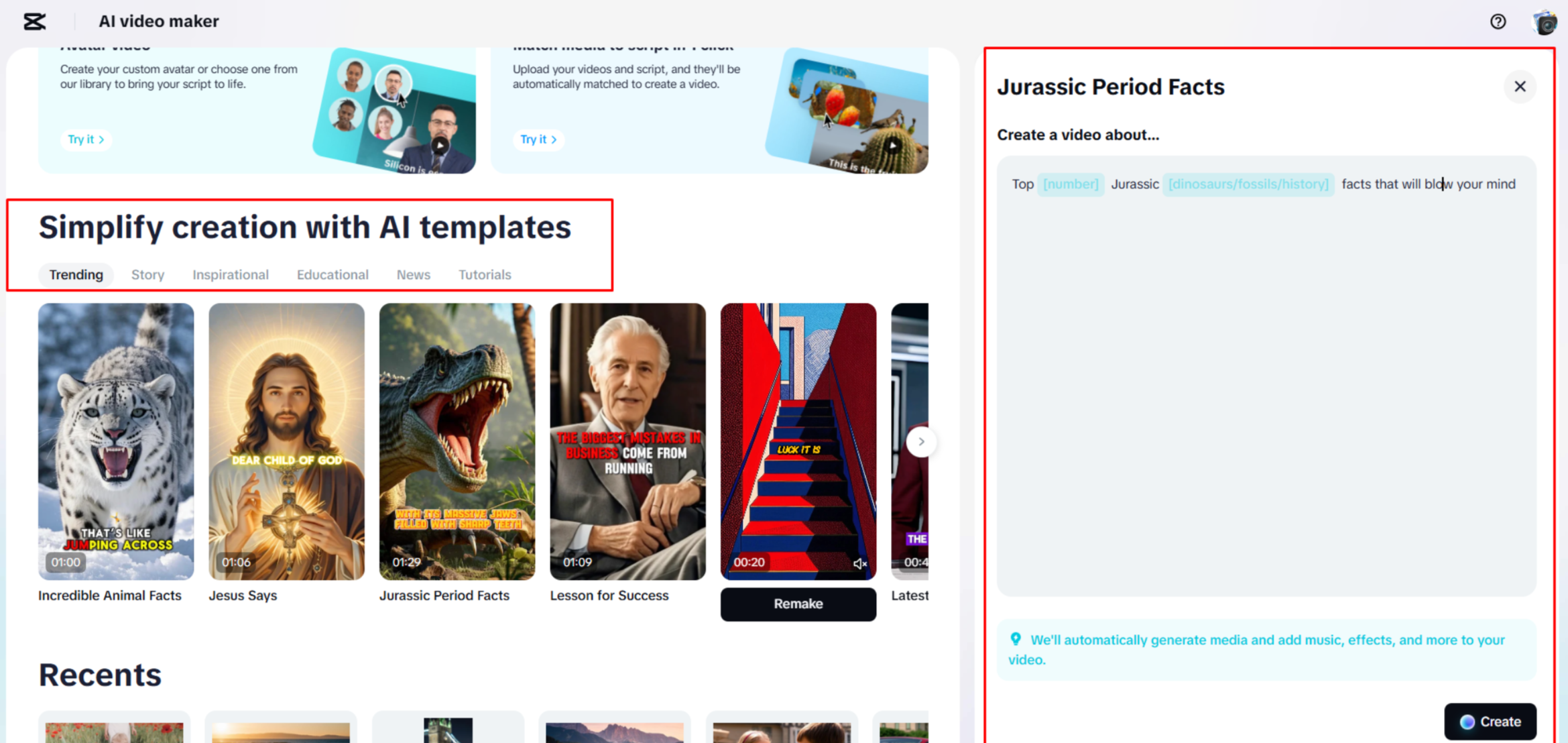Play the match media preview icon

(892, 146)
